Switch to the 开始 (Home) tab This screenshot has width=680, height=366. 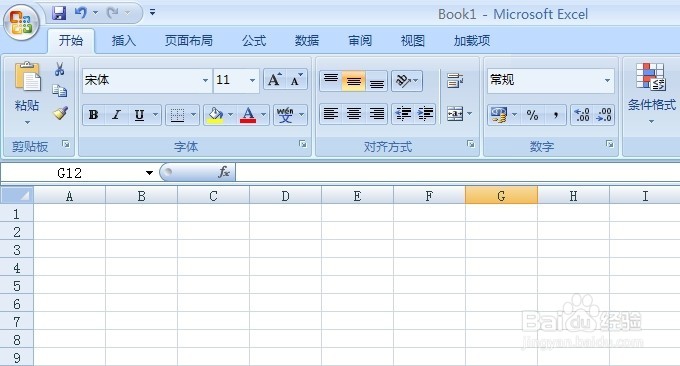(x=71, y=41)
